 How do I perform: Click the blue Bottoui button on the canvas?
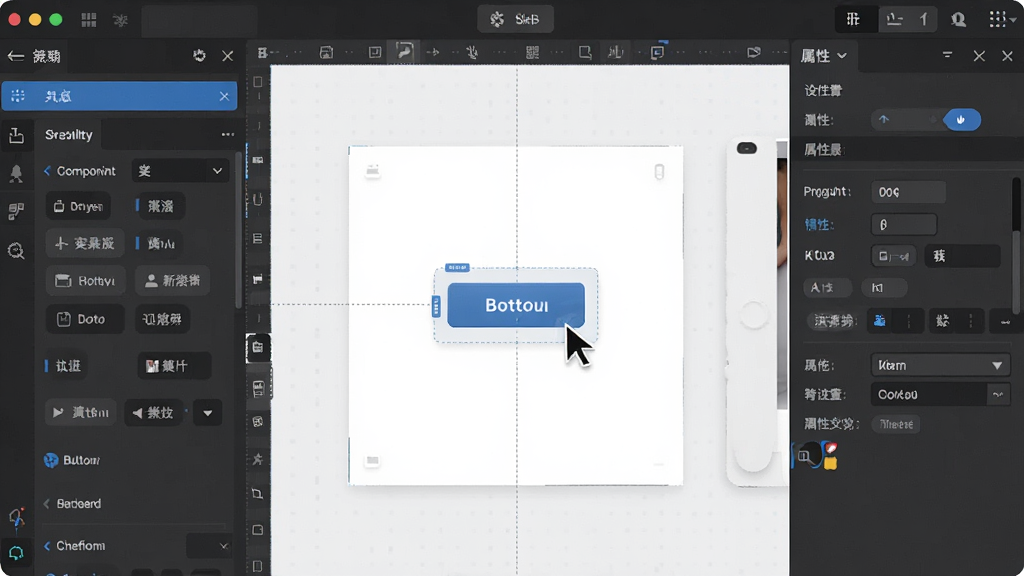point(516,305)
